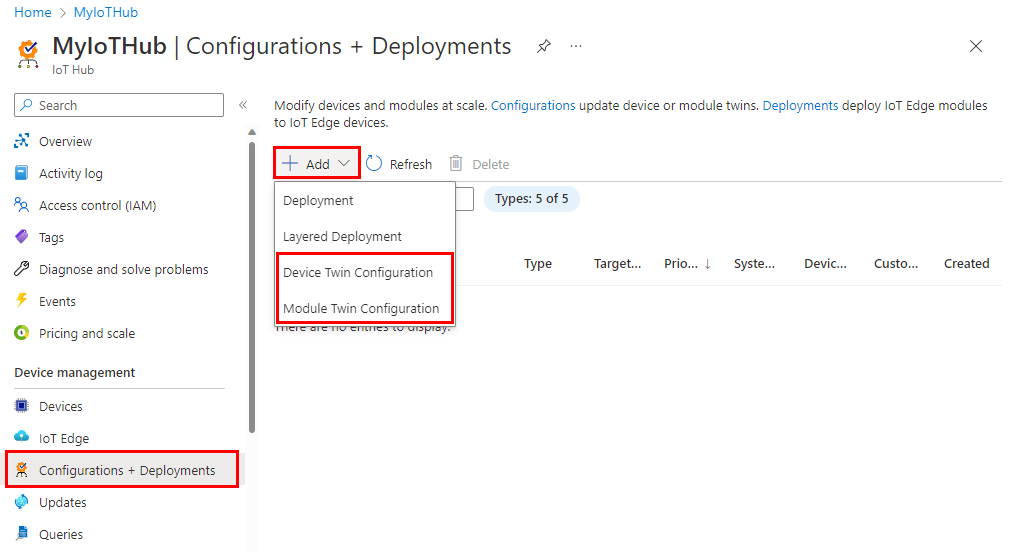
Task: Follow the Configurations link in the description
Action: click(x=533, y=105)
